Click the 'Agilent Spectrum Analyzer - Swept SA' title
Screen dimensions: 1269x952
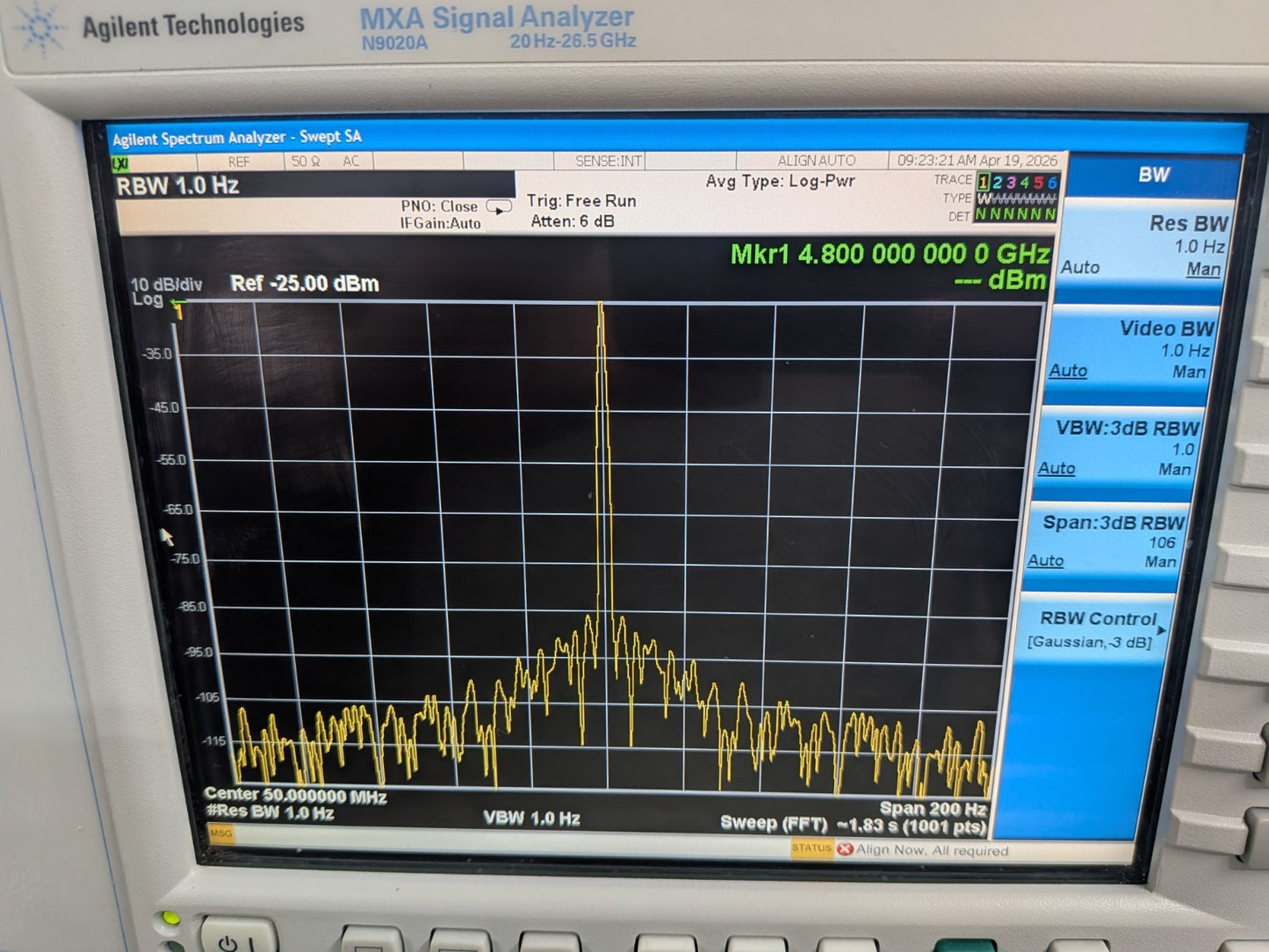pos(236,138)
